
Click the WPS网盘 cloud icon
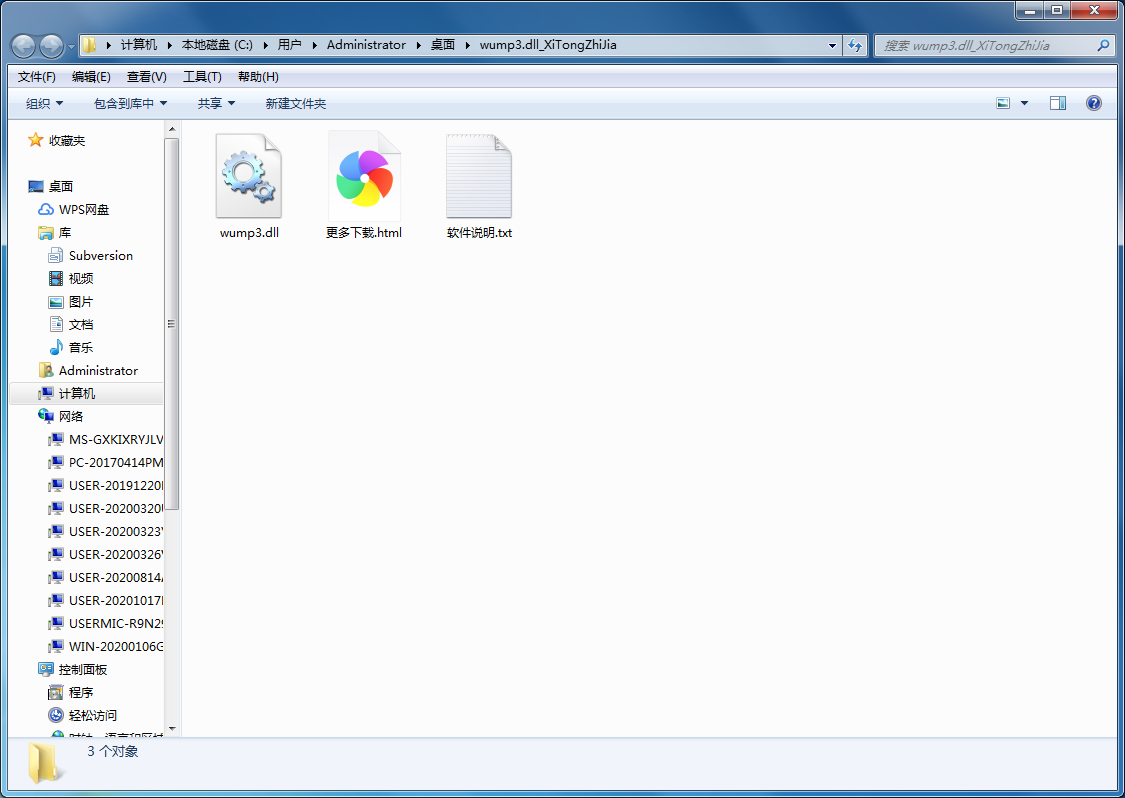46,210
